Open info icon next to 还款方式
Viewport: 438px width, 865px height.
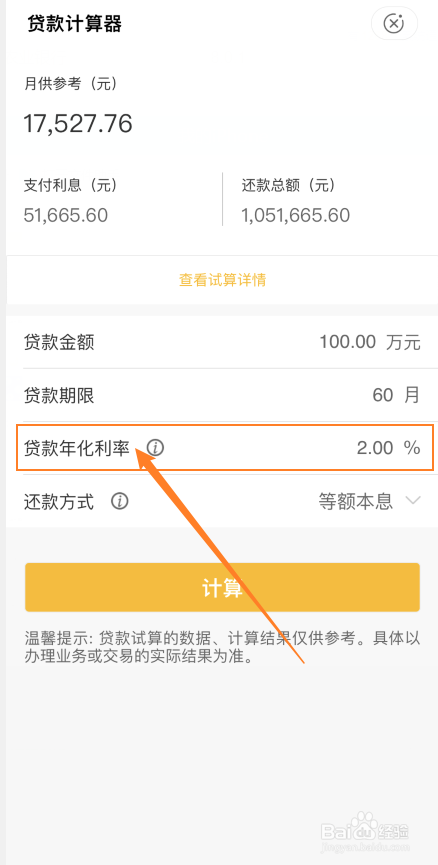coord(120,501)
